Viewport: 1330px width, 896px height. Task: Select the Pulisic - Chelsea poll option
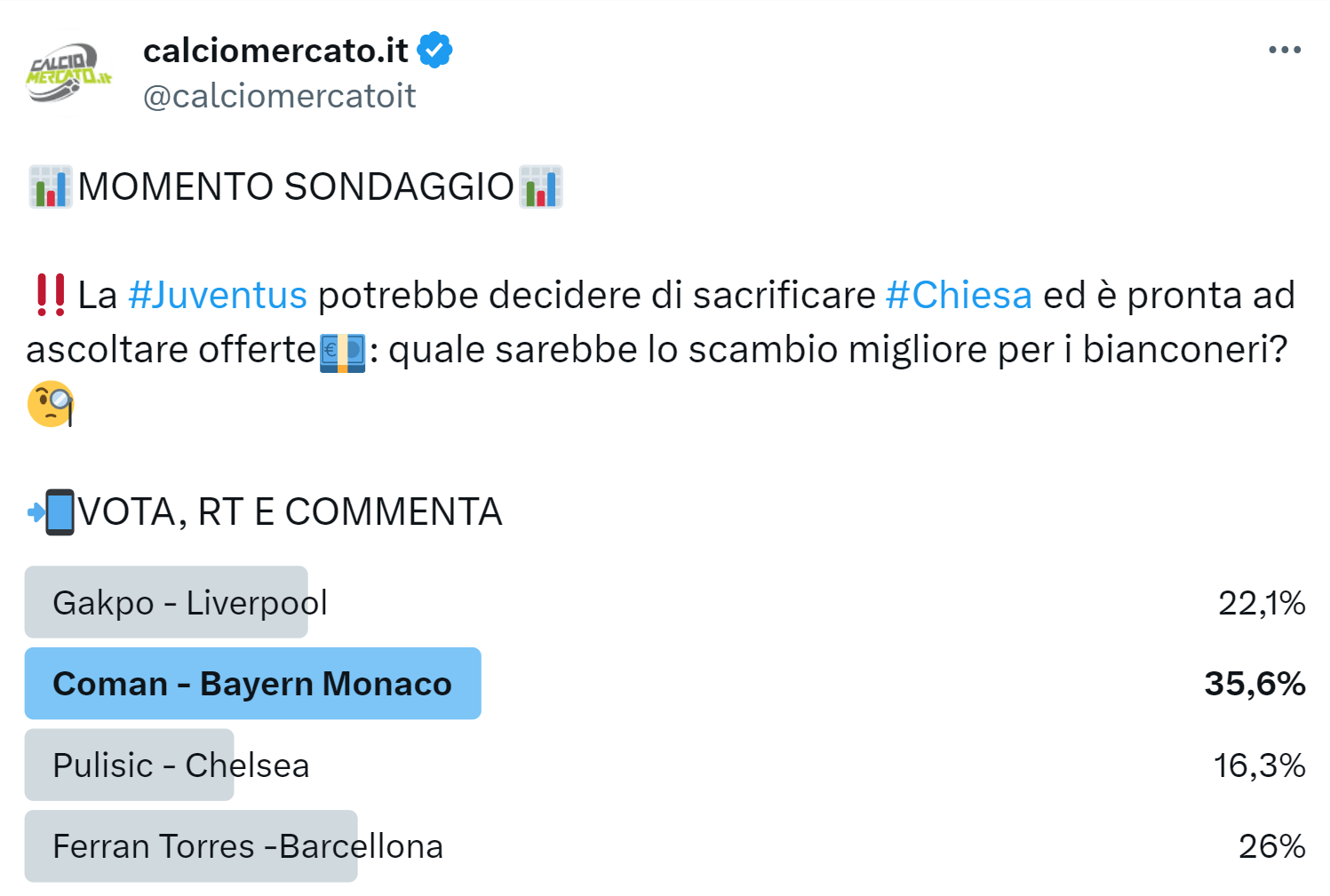coord(129,765)
